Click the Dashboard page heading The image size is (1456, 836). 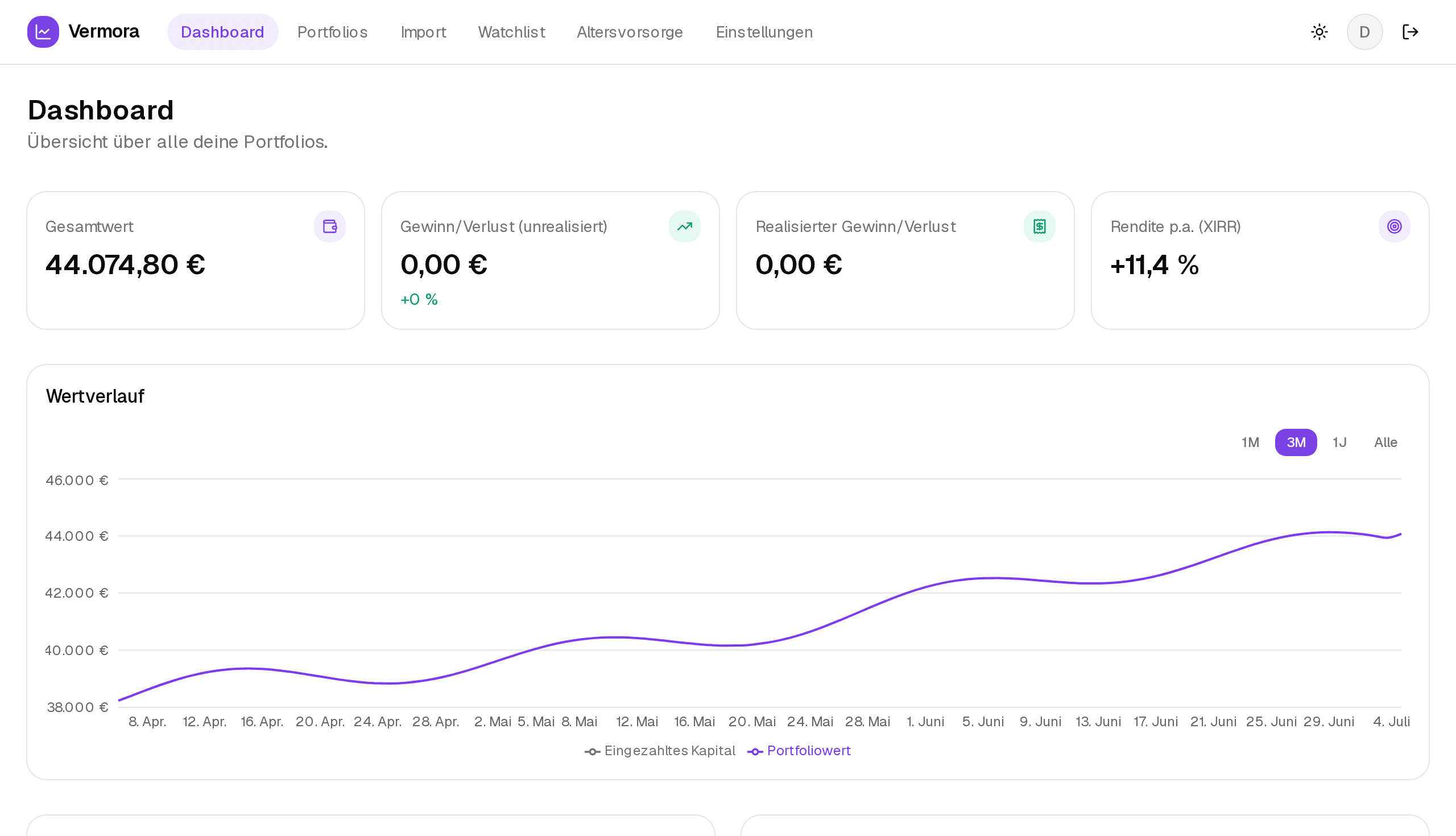101,110
